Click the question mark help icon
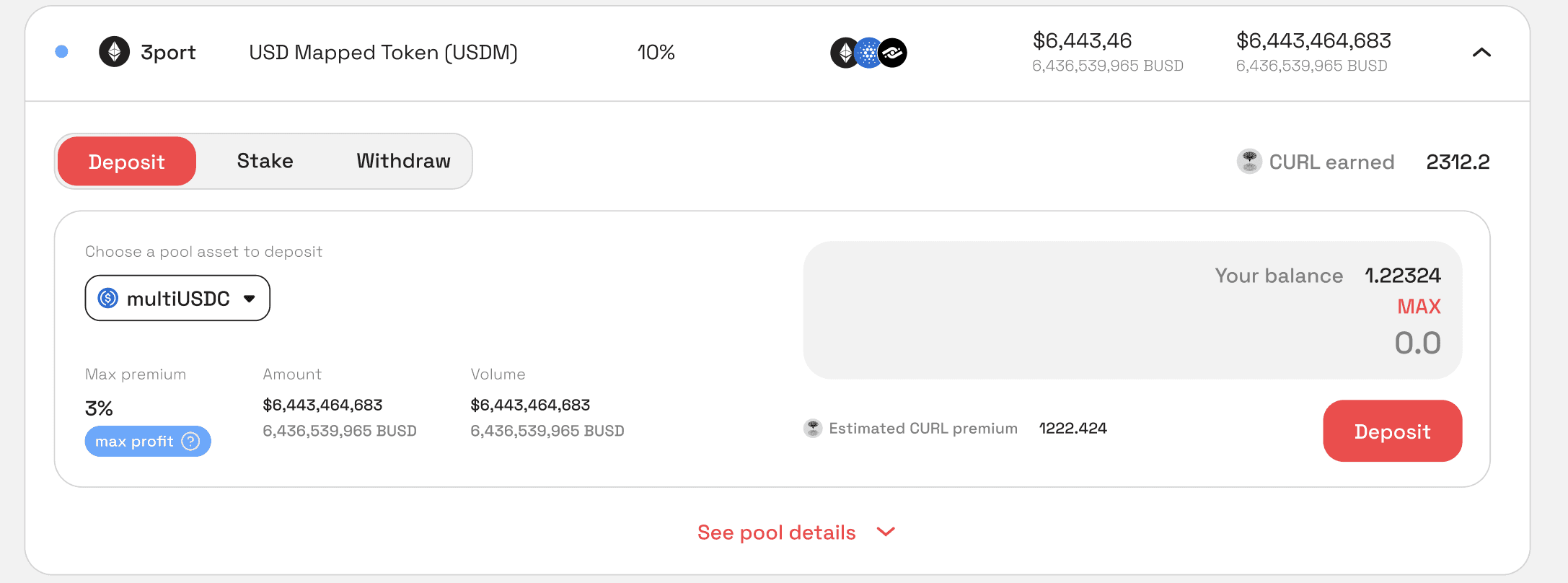This screenshot has height=583, width=1568. pos(190,442)
